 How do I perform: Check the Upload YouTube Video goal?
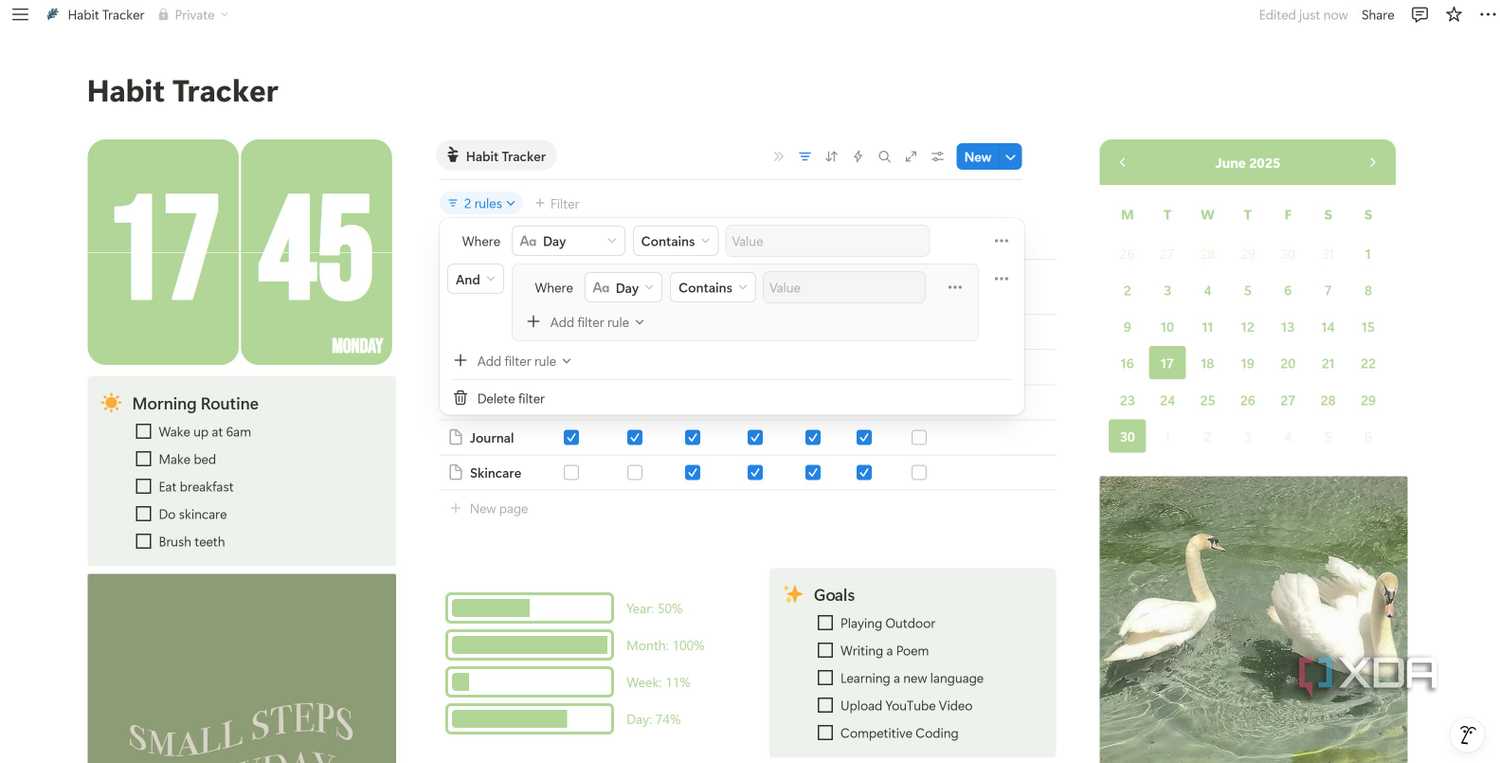click(825, 705)
